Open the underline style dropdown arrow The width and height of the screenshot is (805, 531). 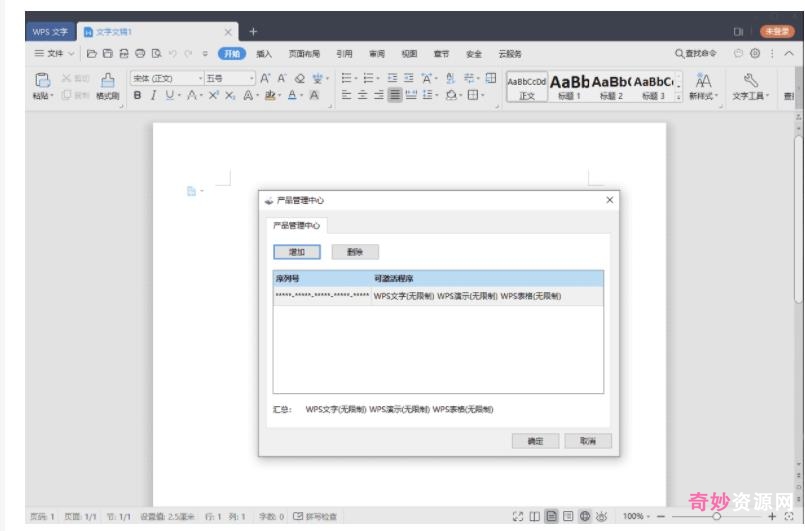(179, 96)
